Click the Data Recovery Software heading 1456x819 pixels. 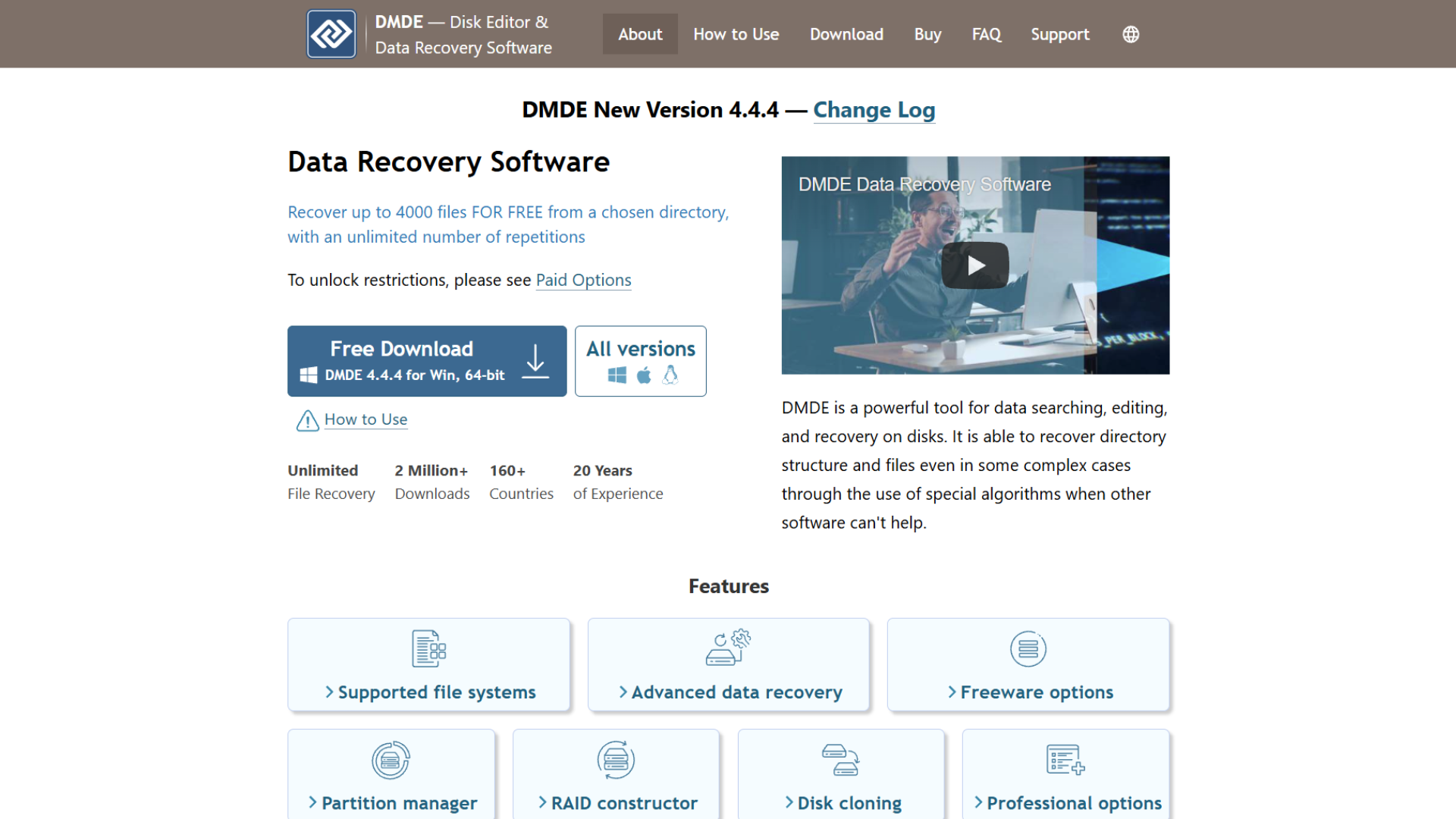click(x=449, y=162)
